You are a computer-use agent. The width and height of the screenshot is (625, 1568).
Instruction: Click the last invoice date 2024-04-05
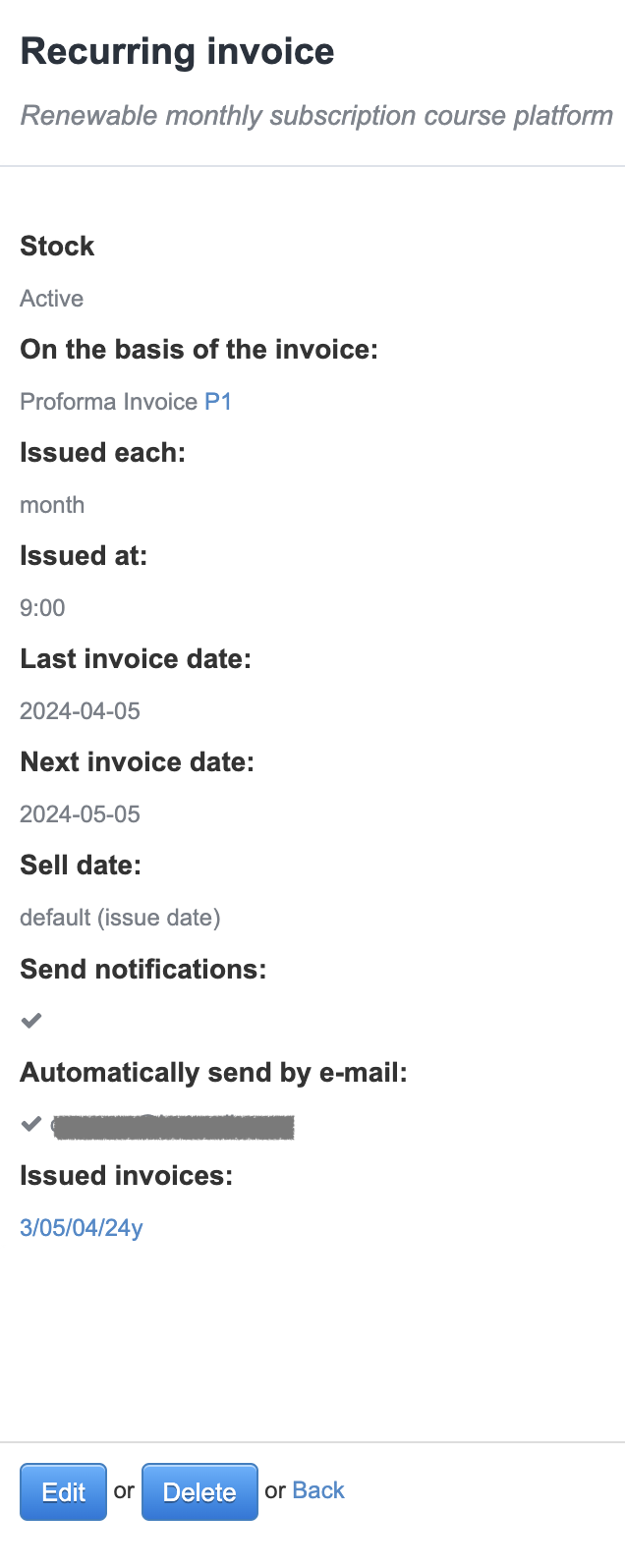click(x=80, y=711)
